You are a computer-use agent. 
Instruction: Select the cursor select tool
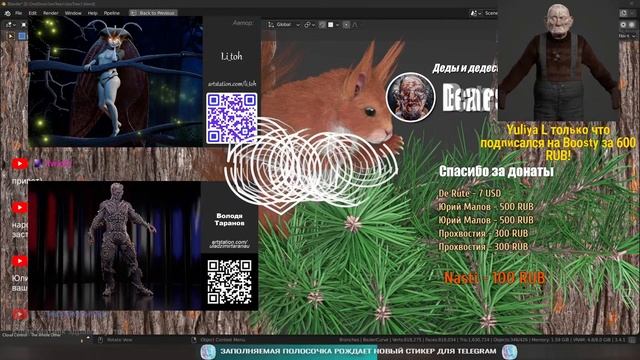pyautogui.click(x=11, y=36)
